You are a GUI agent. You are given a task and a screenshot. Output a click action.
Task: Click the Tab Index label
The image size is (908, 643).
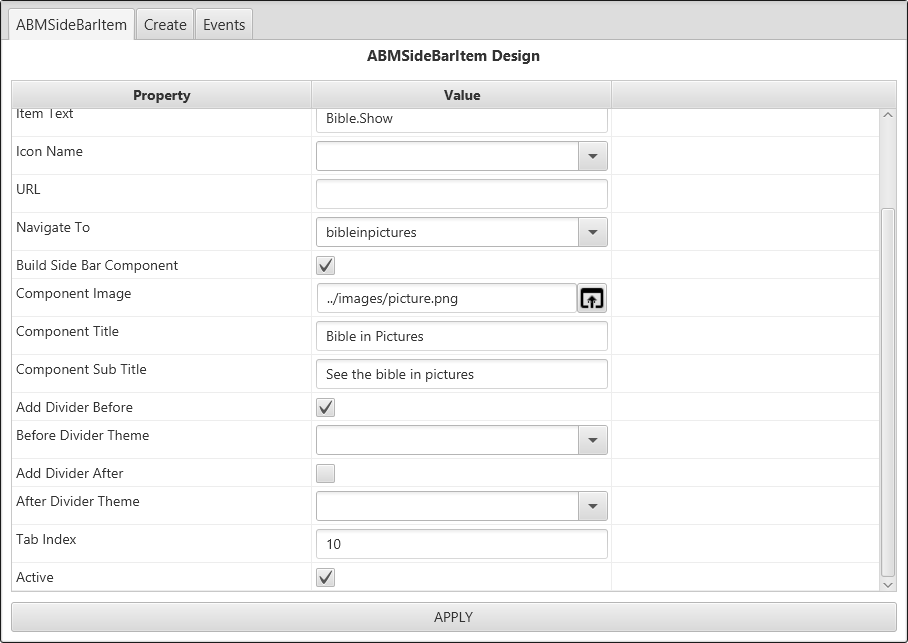pyautogui.click(x=46, y=539)
